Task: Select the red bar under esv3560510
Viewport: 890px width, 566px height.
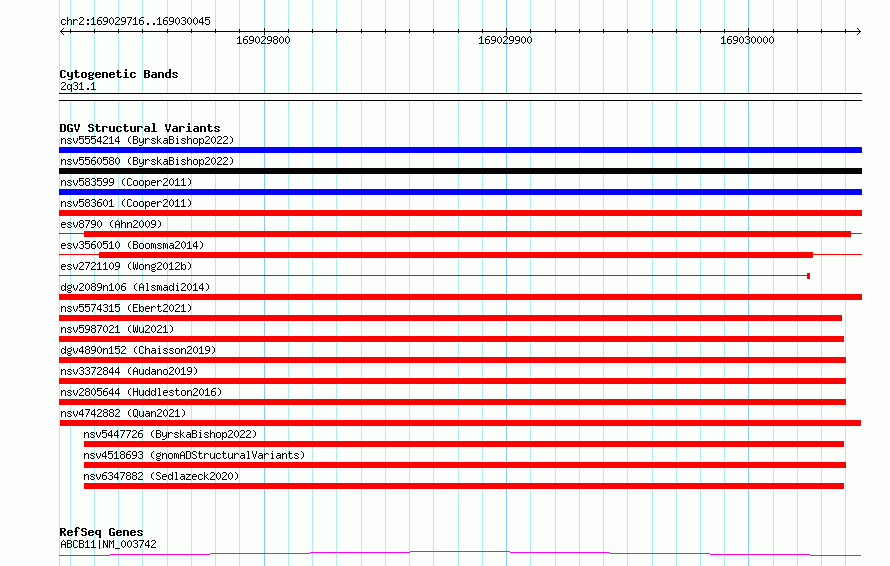Action: point(456,255)
